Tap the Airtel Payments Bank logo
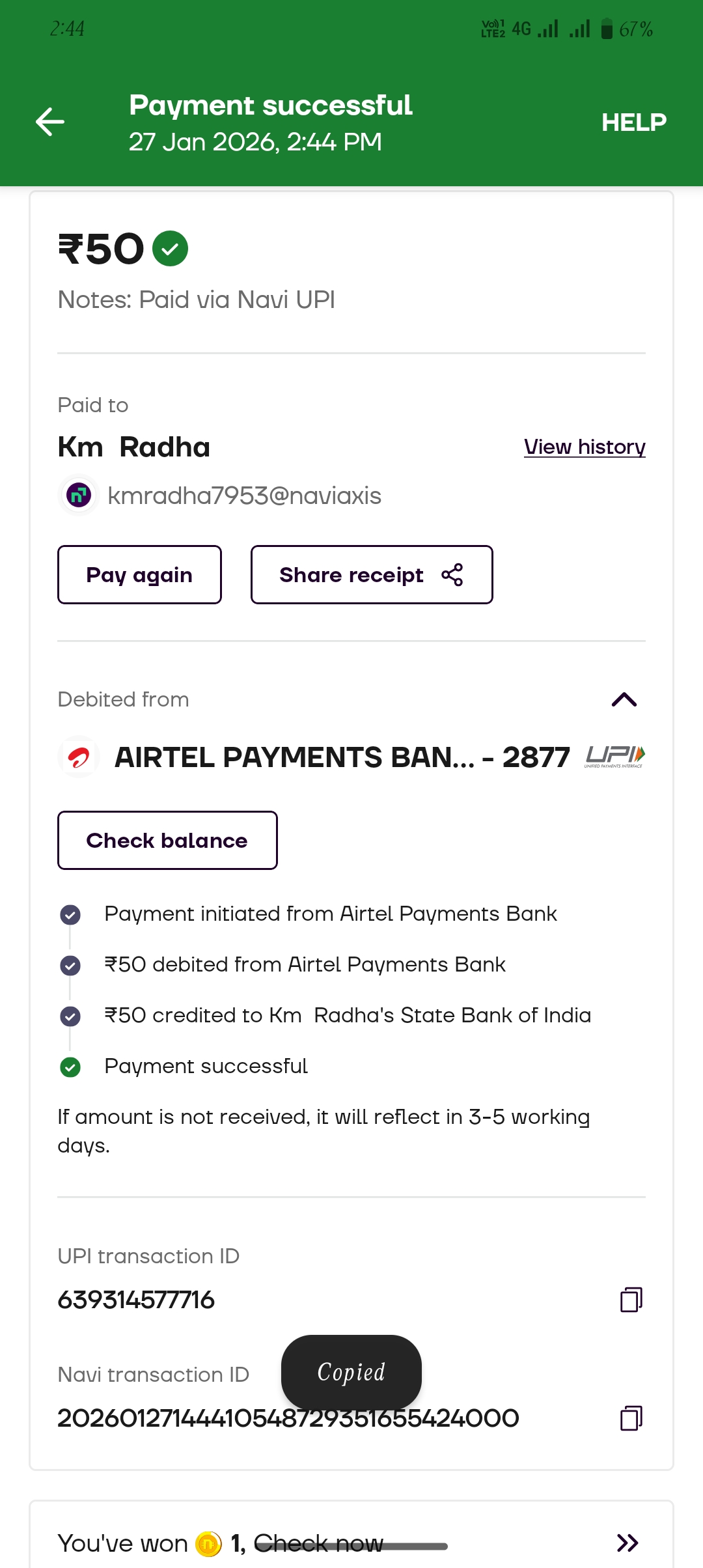Viewport: 703px width, 1568px height. [79, 757]
